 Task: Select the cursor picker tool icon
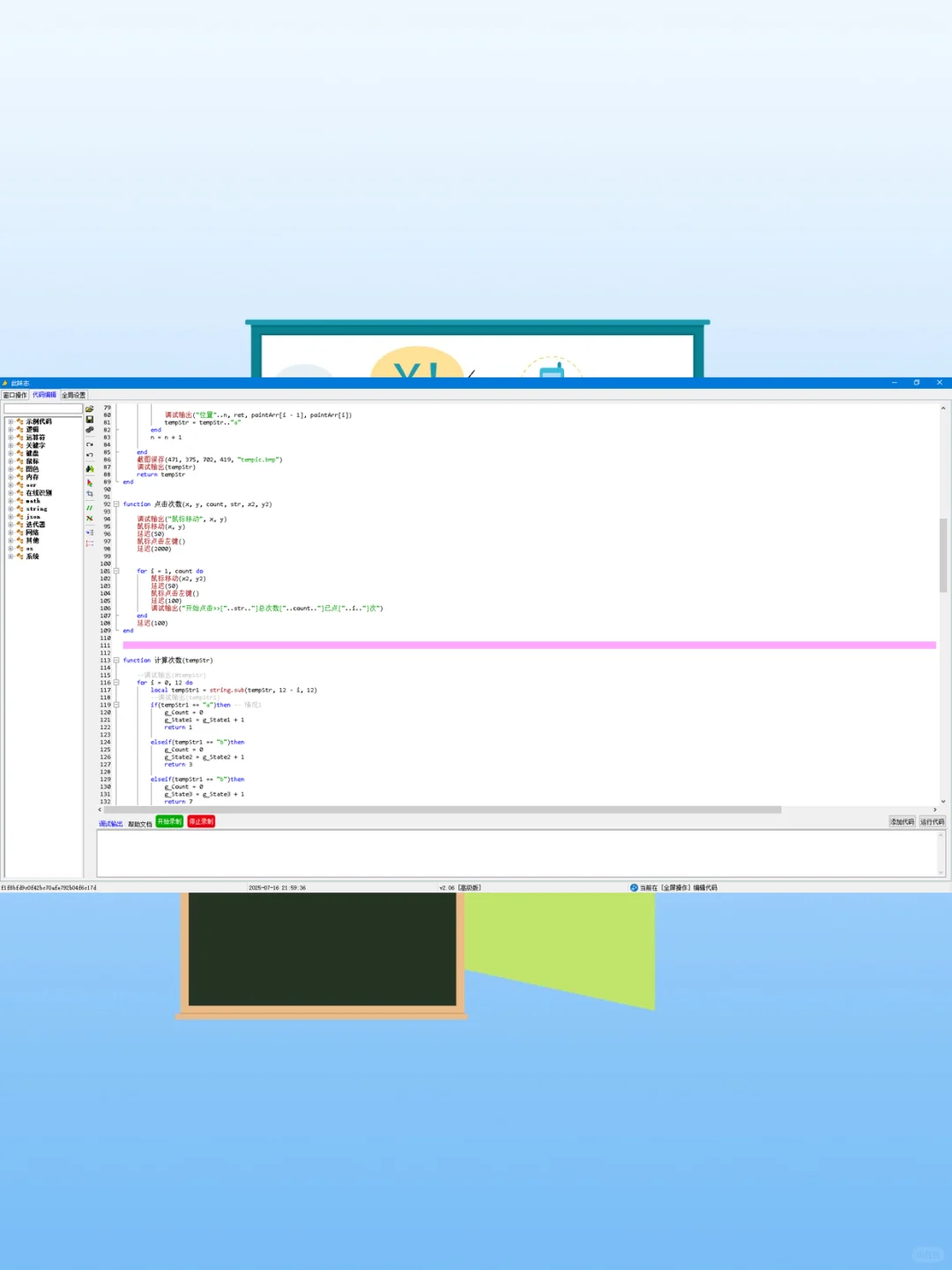point(90,483)
